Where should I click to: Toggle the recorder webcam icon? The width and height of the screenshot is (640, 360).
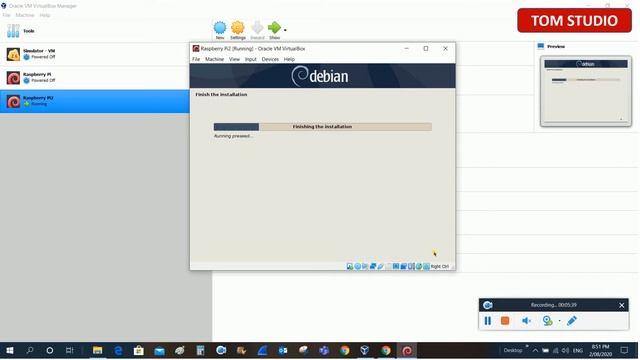click(547, 321)
